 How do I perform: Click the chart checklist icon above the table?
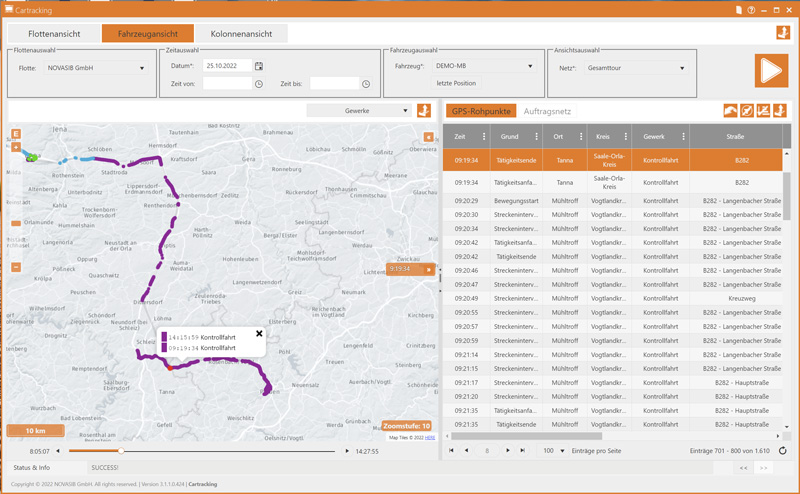coord(763,111)
